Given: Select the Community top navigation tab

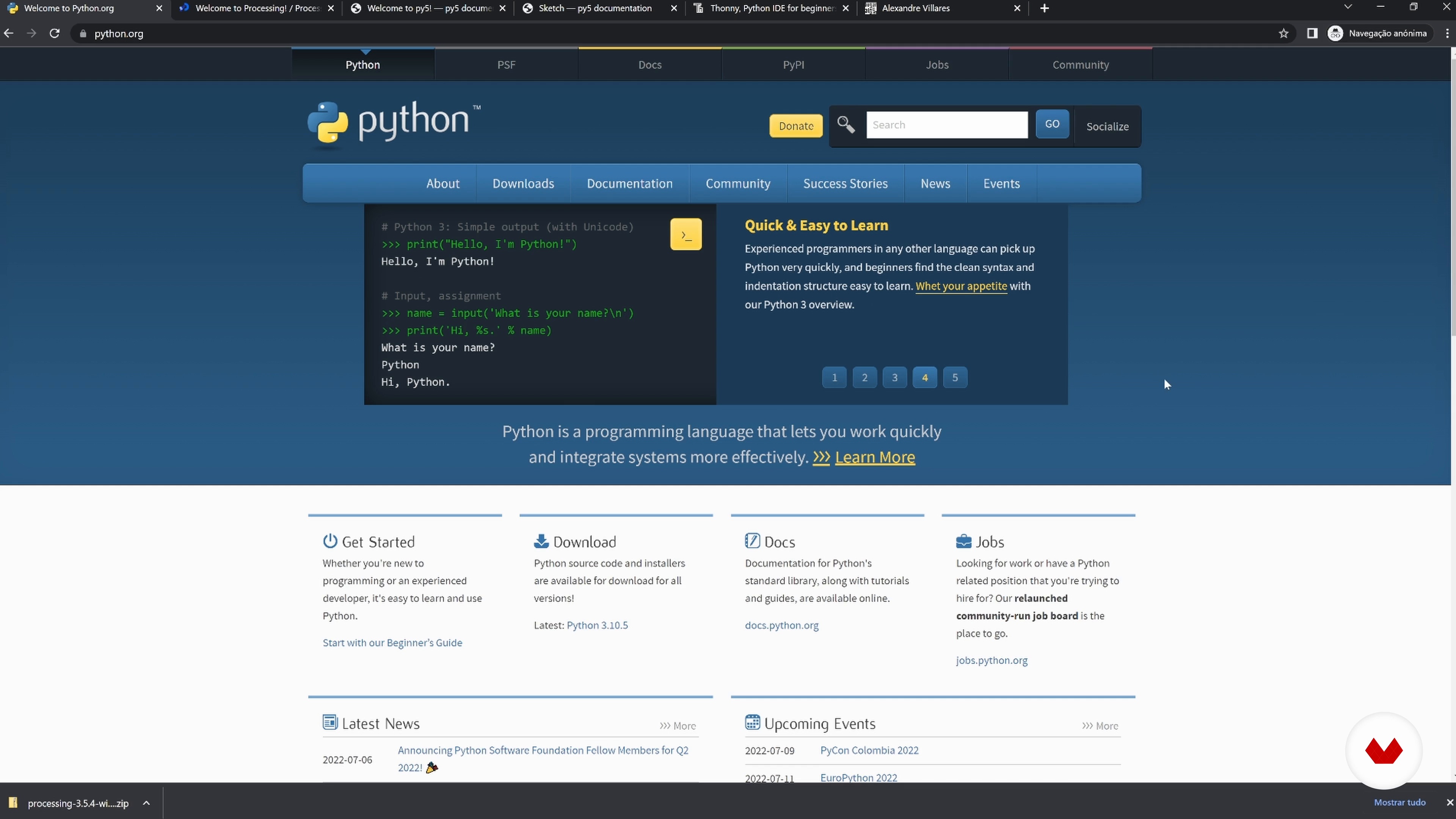Looking at the screenshot, I should 1080,64.
